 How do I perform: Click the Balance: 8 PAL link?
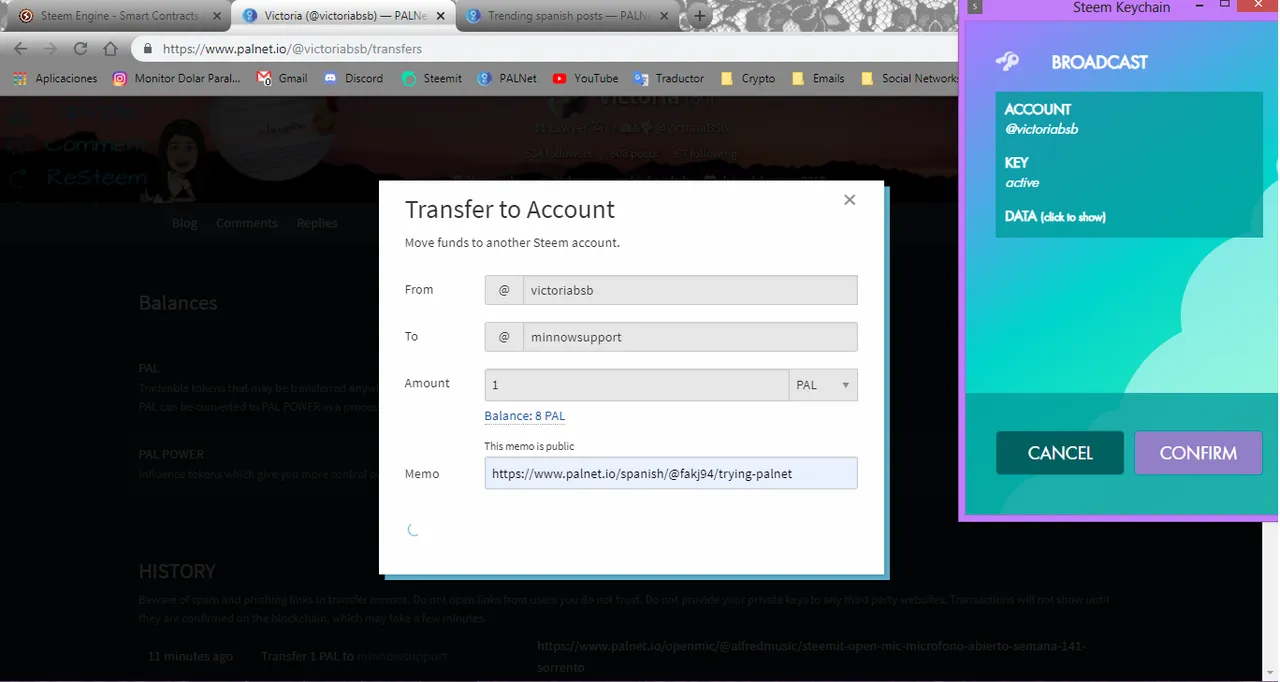pos(524,416)
